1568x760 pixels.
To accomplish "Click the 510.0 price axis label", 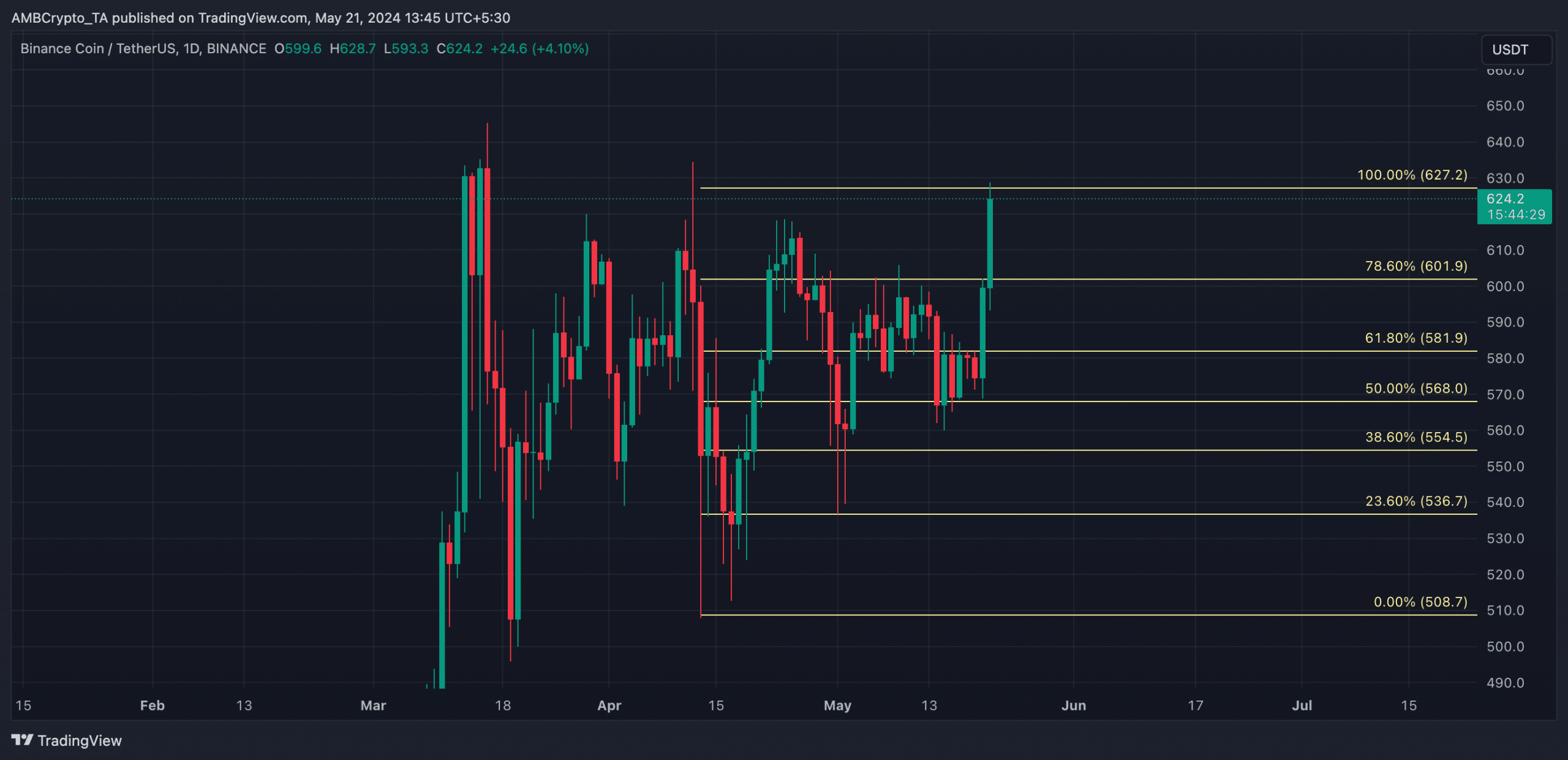I will pos(1506,610).
